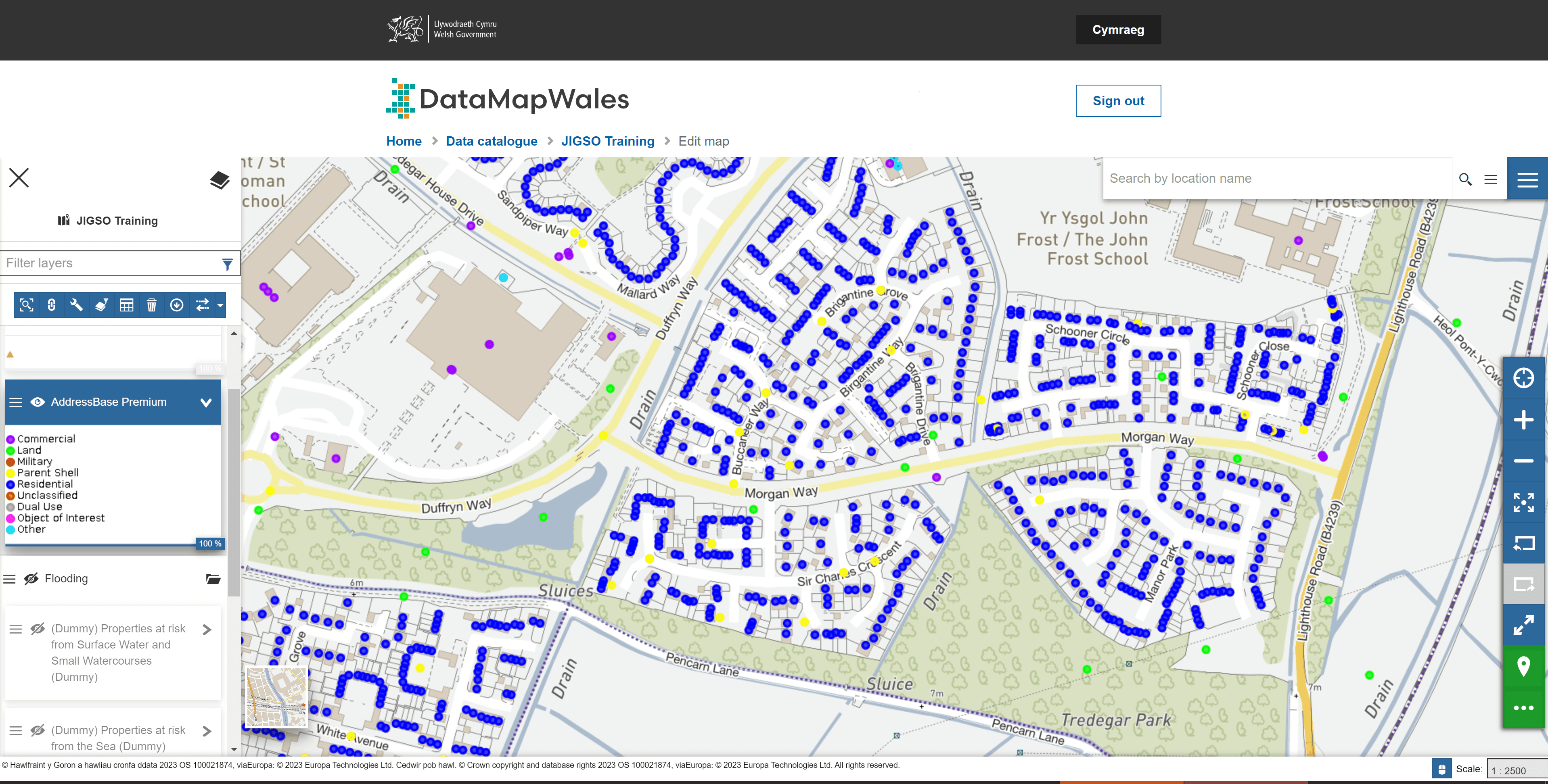Click the overview map thumbnail
The width and height of the screenshot is (1548, 784).
pyautogui.click(x=277, y=696)
